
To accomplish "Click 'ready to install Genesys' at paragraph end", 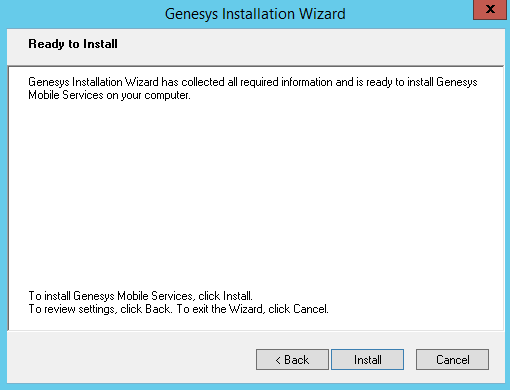I will [422, 82].
